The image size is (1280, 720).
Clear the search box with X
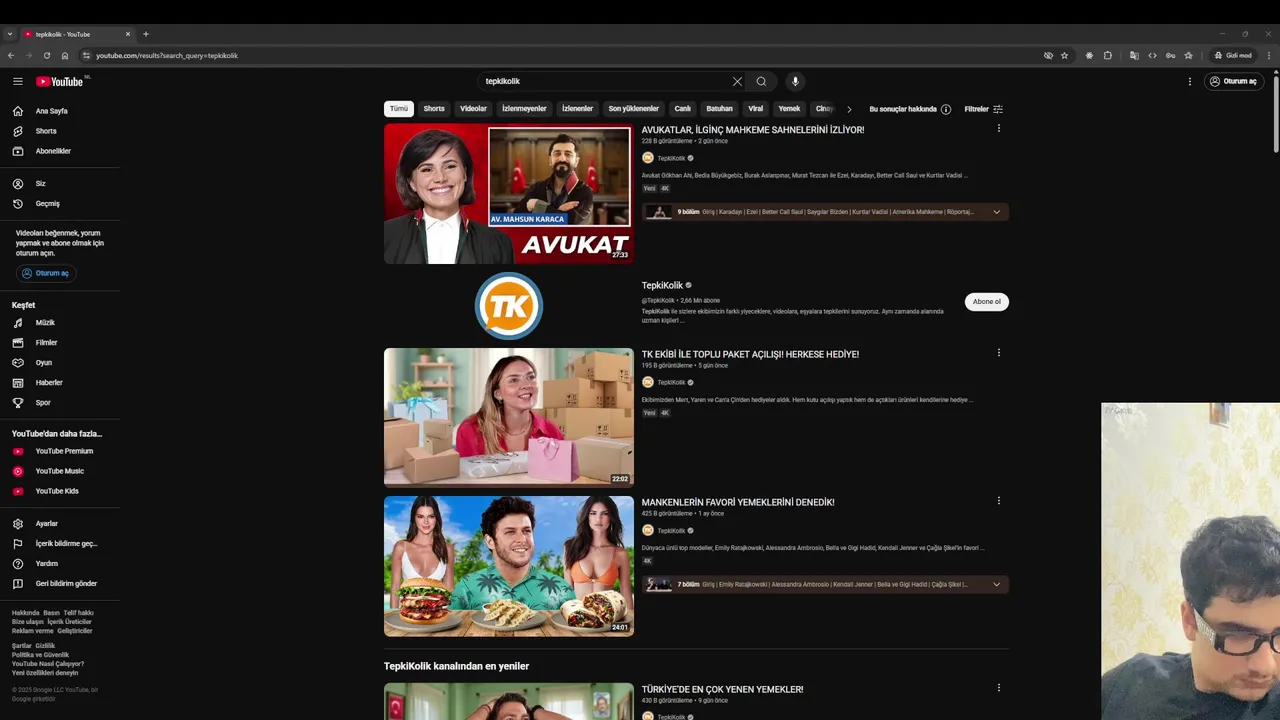point(737,81)
